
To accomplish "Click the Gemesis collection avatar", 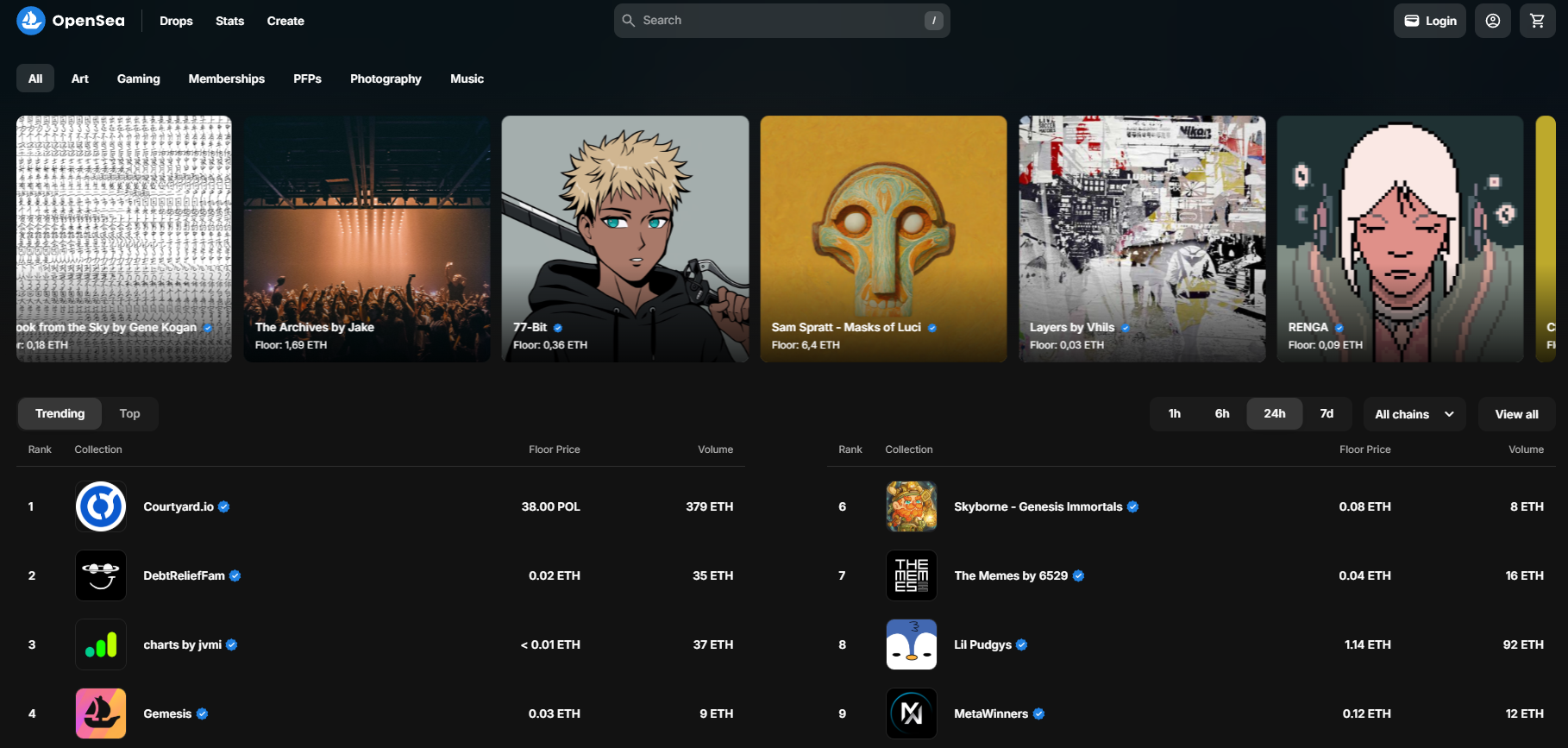I will (x=101, y=713).
